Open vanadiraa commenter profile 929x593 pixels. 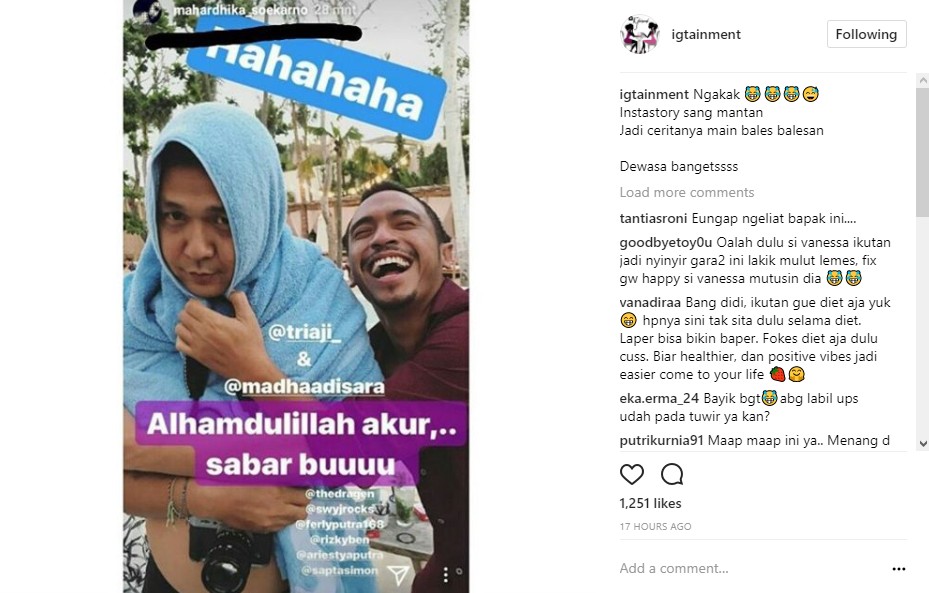tap(650, 303)
